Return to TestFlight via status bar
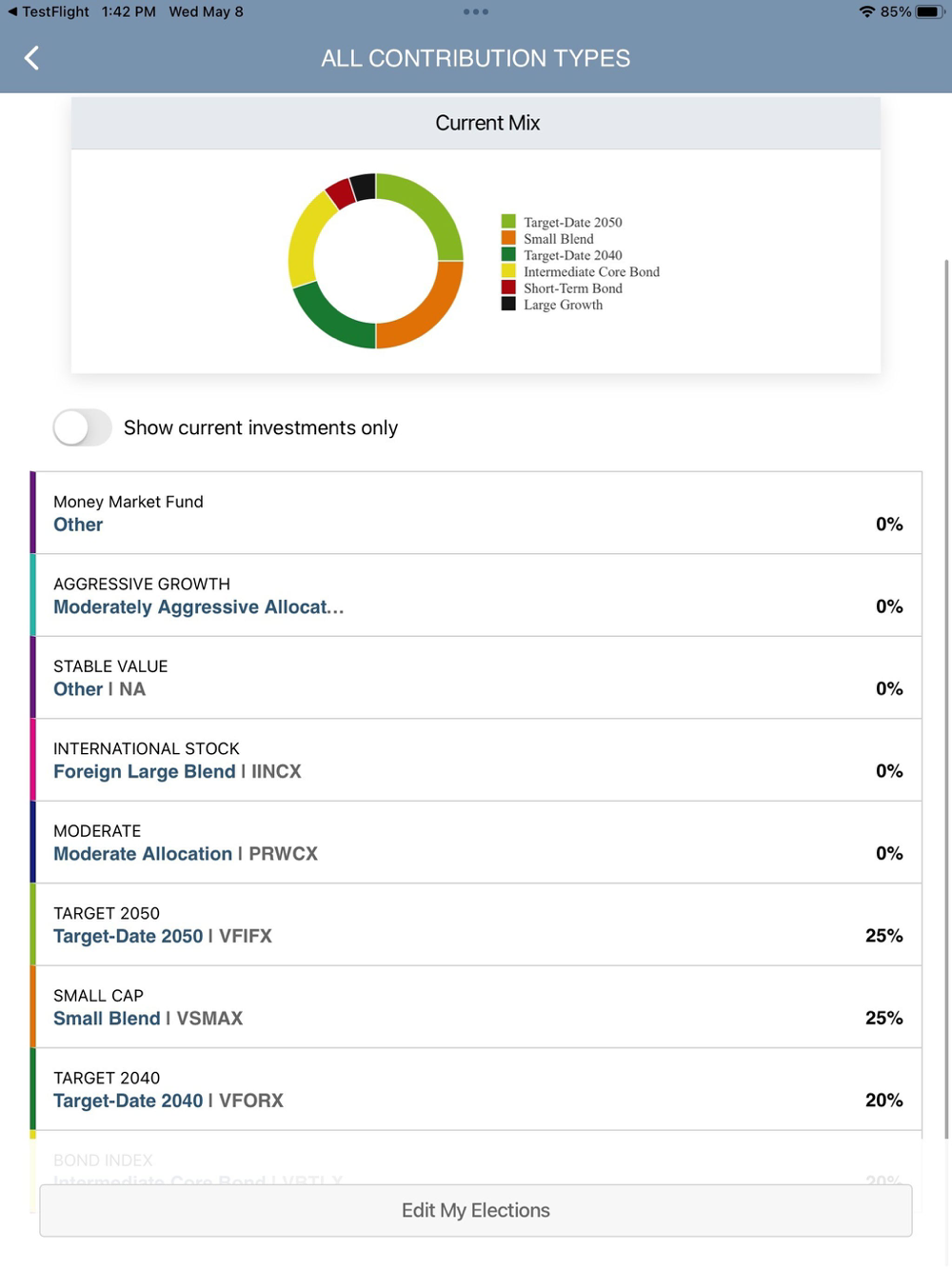The image size is (952, 1270). pos(48,12)
